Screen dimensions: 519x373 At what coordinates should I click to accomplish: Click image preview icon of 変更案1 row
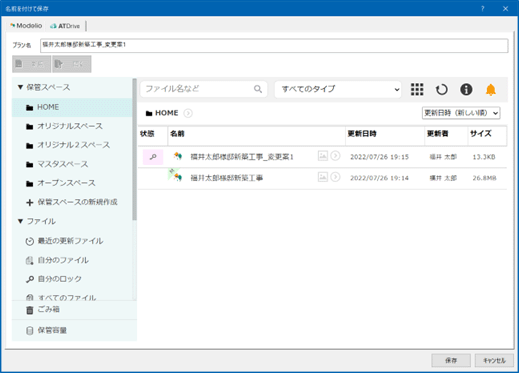click(323, 156)
